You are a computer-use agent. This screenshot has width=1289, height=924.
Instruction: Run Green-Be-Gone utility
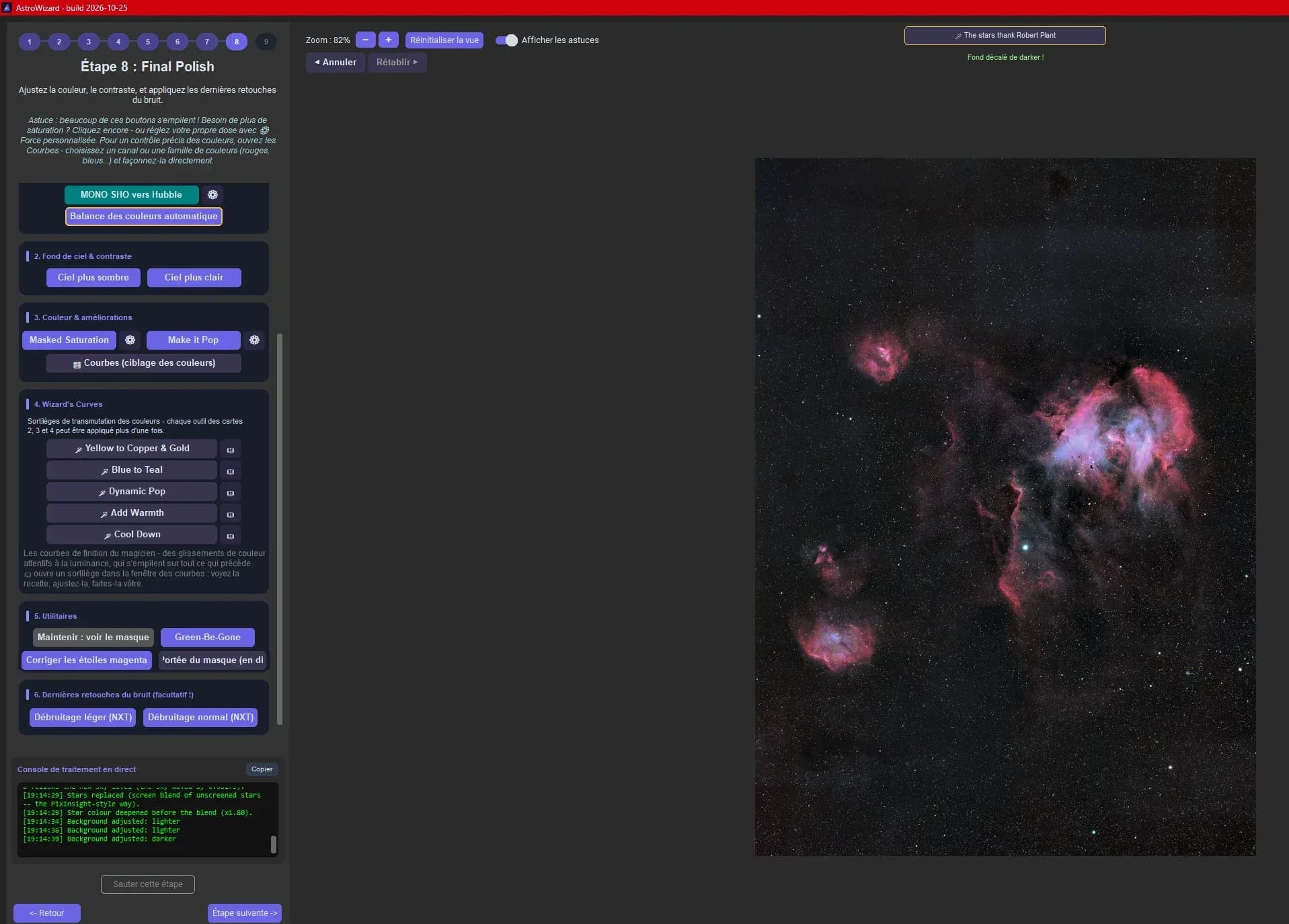pos(208,638)
